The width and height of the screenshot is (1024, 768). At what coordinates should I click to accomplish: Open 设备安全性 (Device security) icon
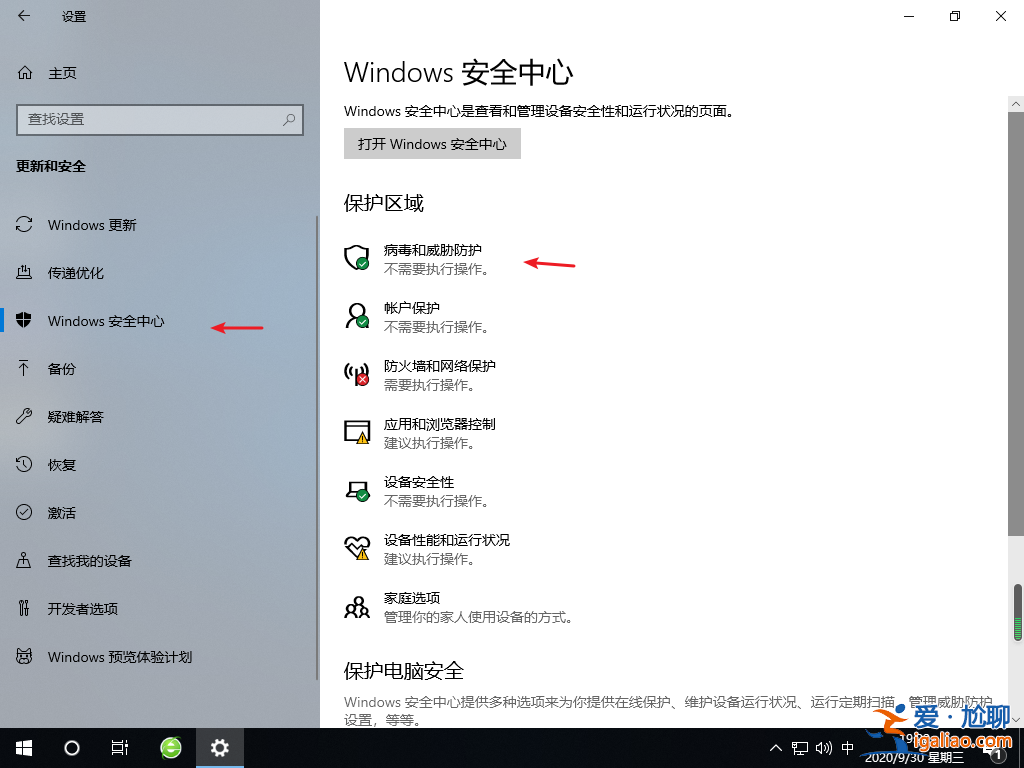[x=357, y=490]
